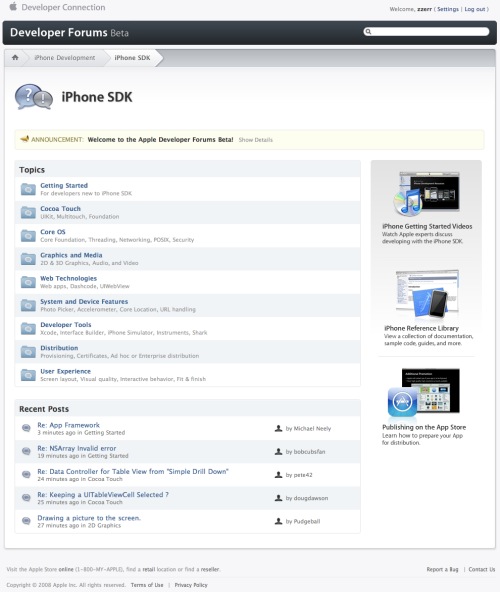Click the bubble icon beside Drawing a picture
Screen dimensions: 500x592
26,521
